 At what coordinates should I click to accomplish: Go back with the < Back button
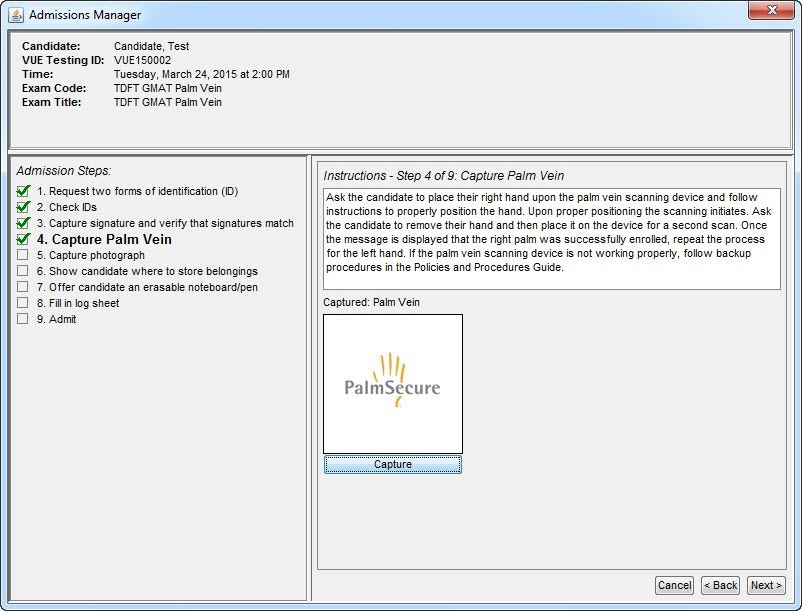720,585
